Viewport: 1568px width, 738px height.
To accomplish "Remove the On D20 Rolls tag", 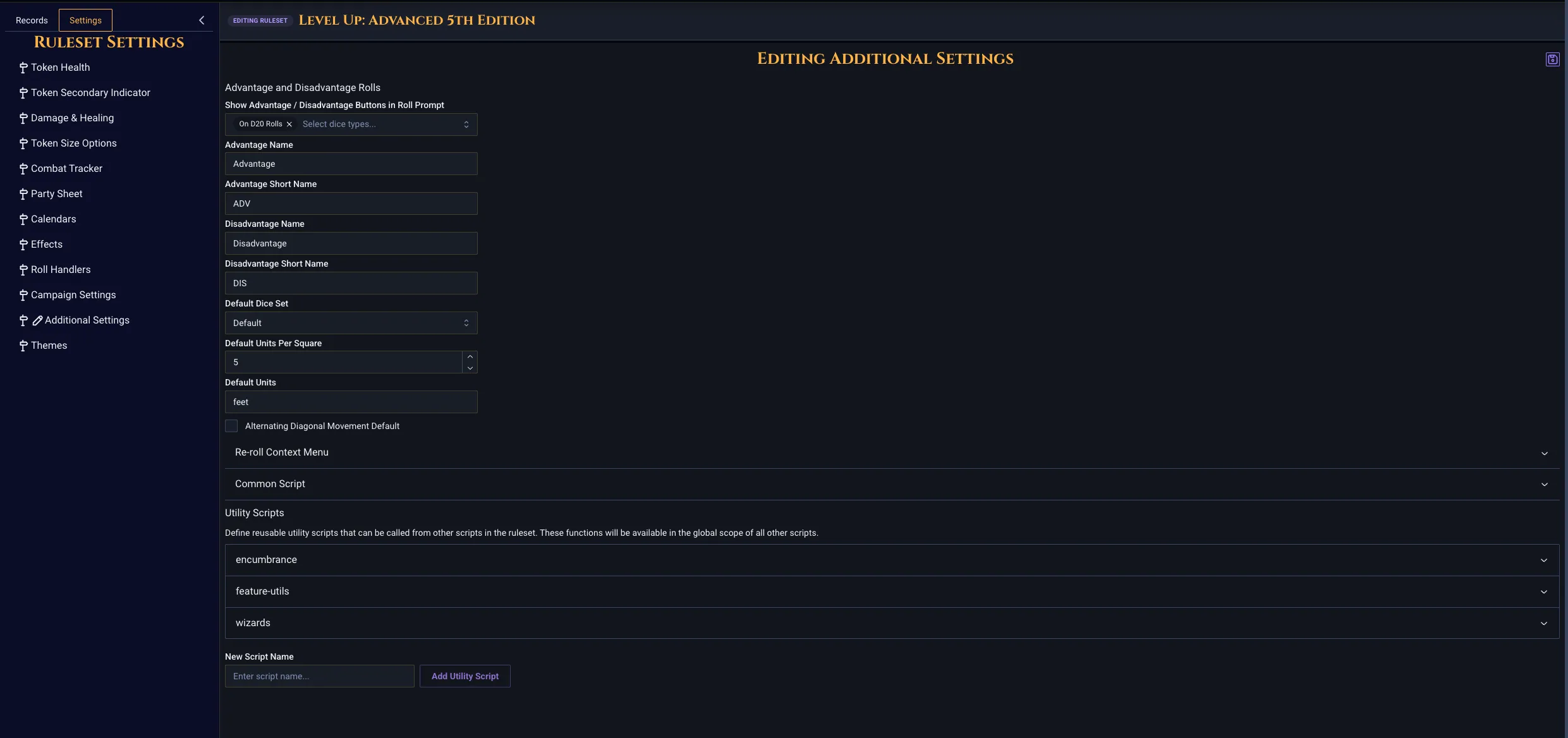I will tap(289, 124).
